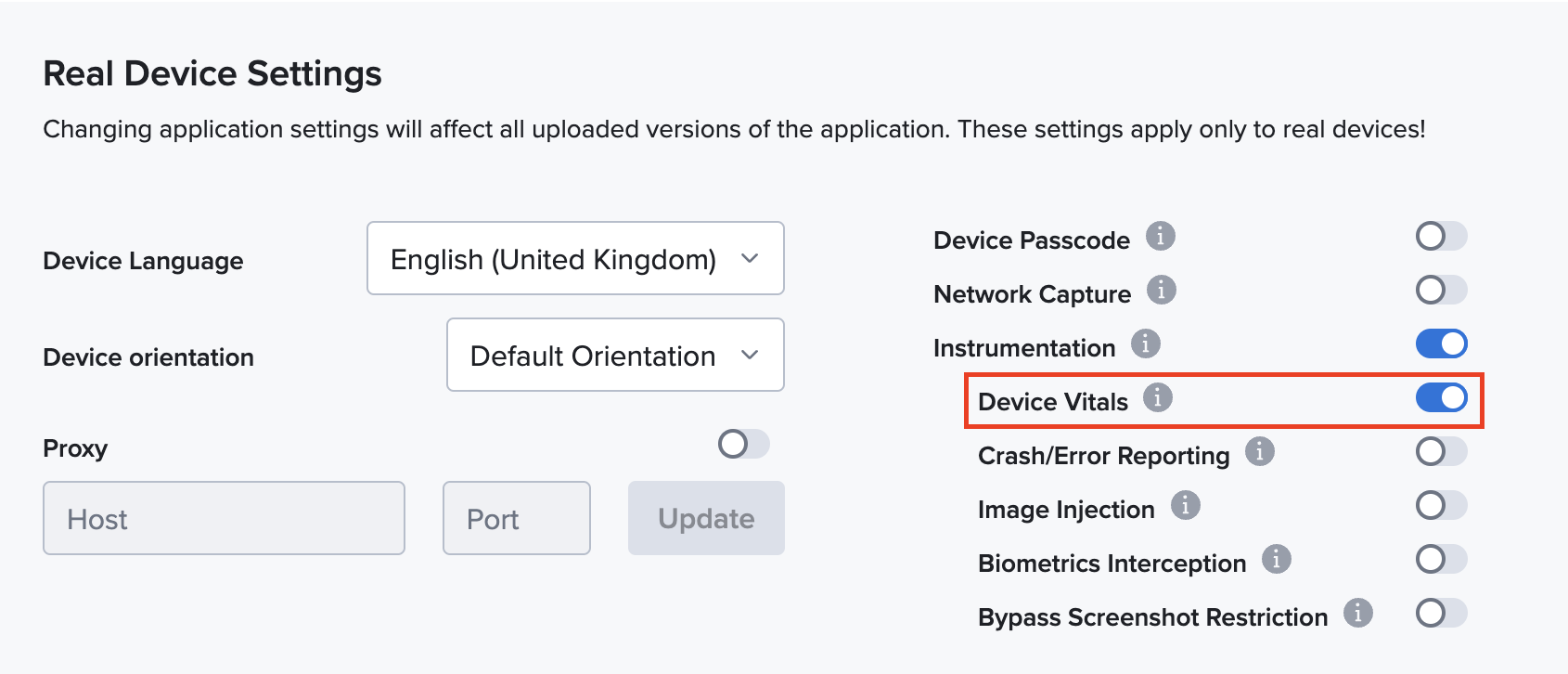Image resolution: width=1568 pixels, height=674 pixels.
Task: Click the Device Passcode info icon
Action: pyautogui.click(x=1162, y=237)
